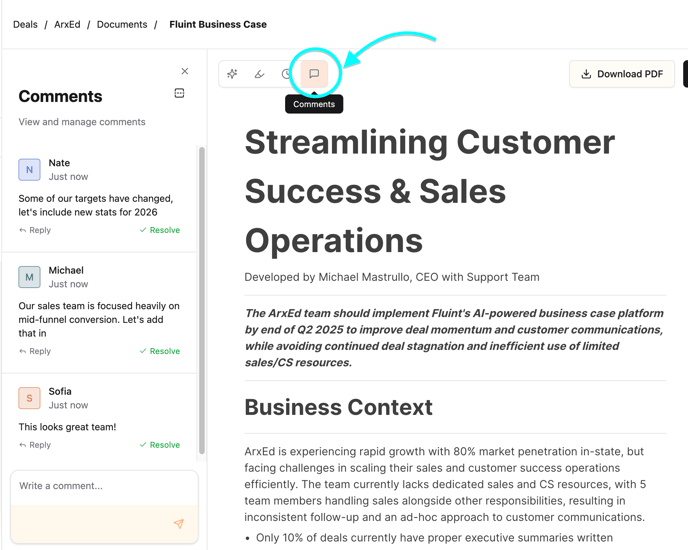Open ArxEd breadcrumb link
This screenshot has width=688, height=550.
pos(67,24)
